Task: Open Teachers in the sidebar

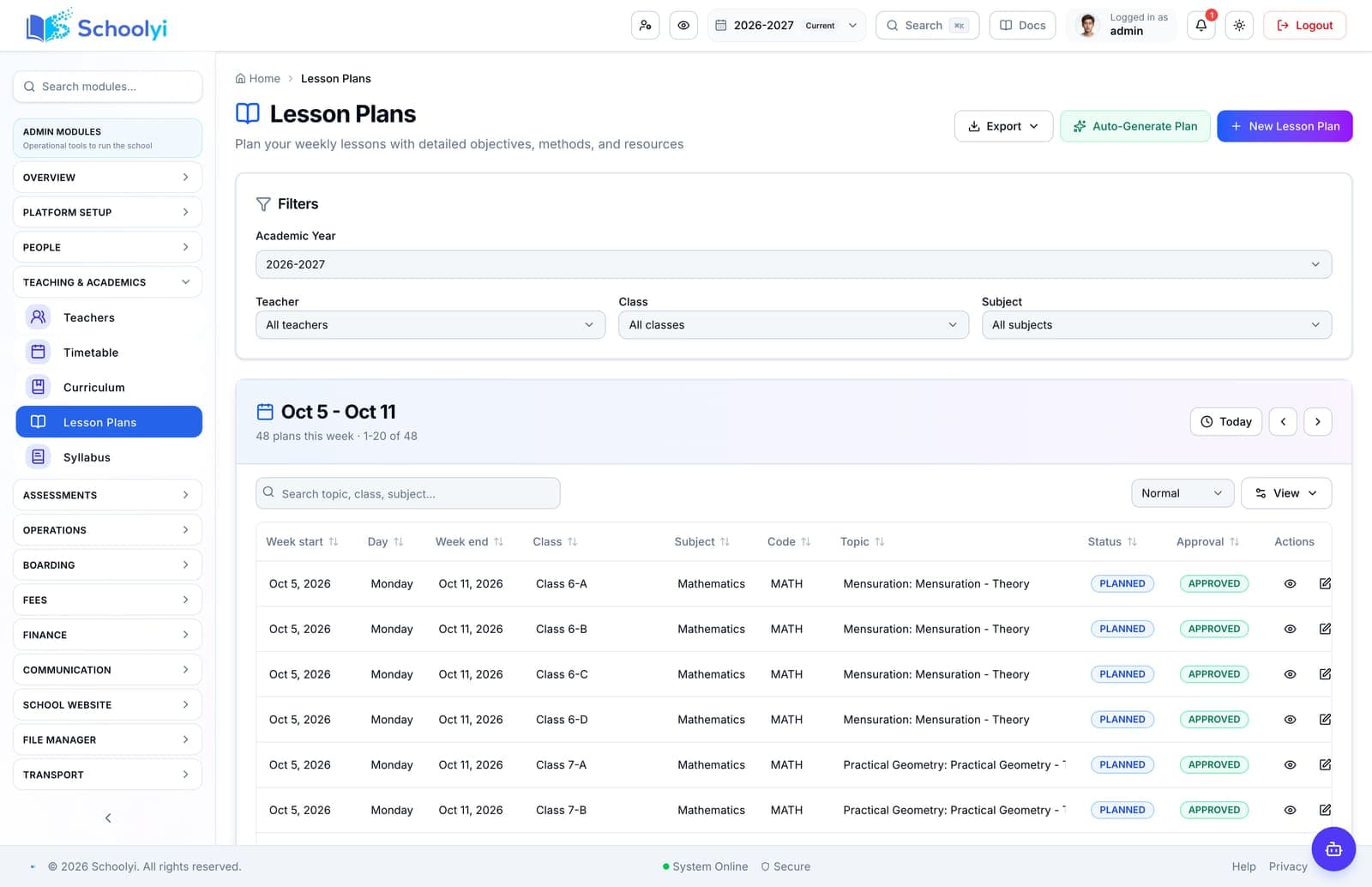Action: pyautogui.click(x=109, y=317)
